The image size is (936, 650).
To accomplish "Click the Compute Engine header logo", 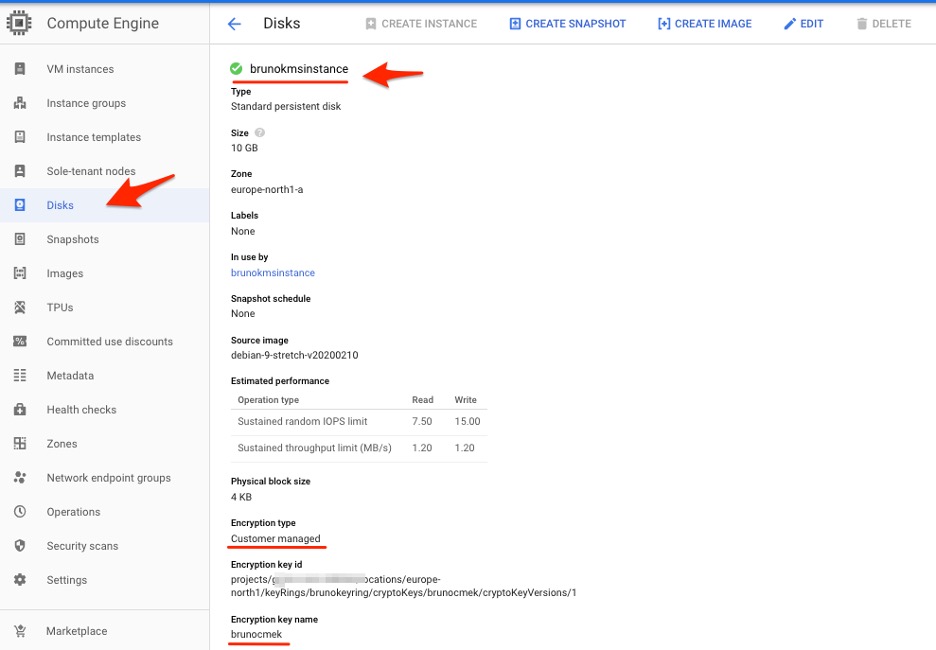I will pos(20,23).
